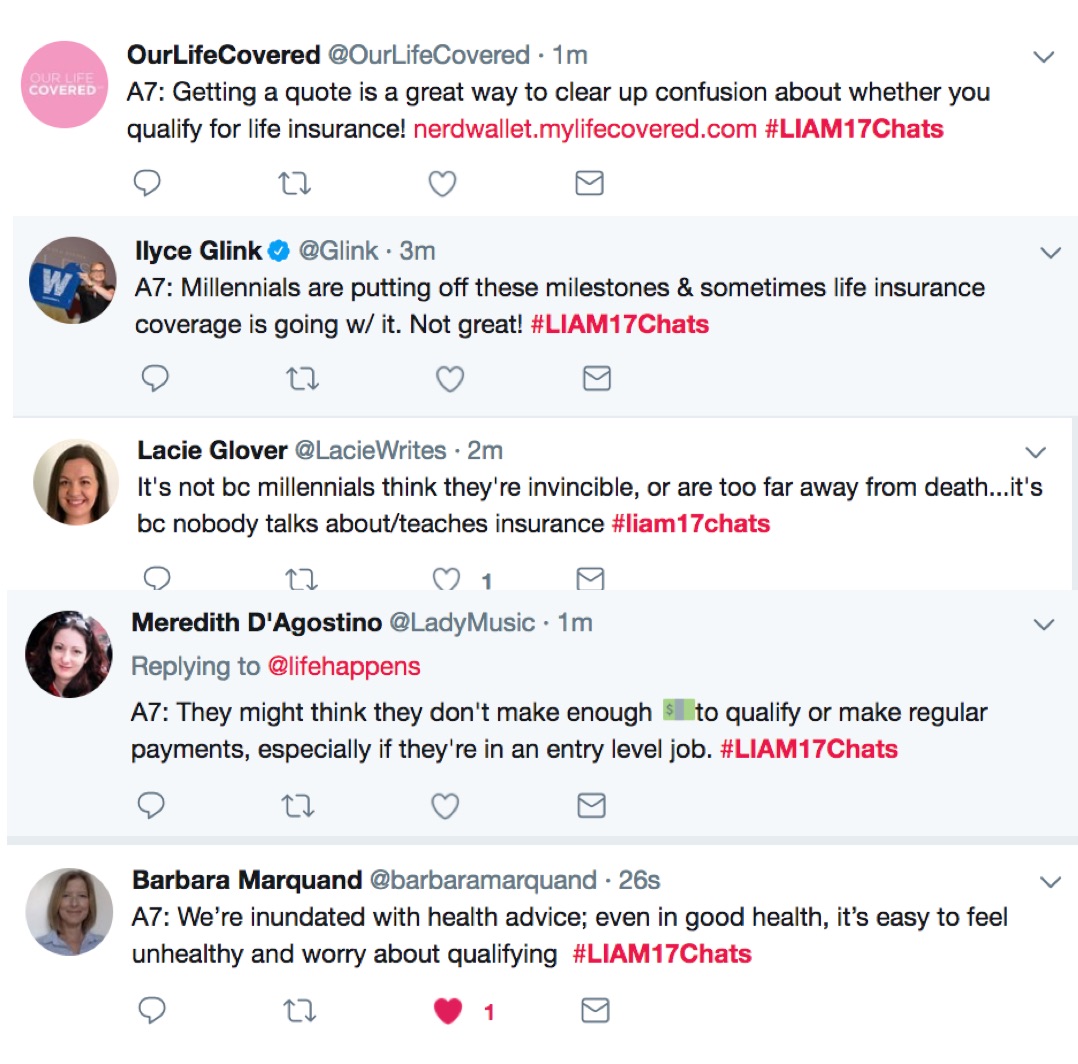Retweet Meredith D'Agostino's tweet
Viewport: 1078px width, 1064px height.
[x=297, y=806]
